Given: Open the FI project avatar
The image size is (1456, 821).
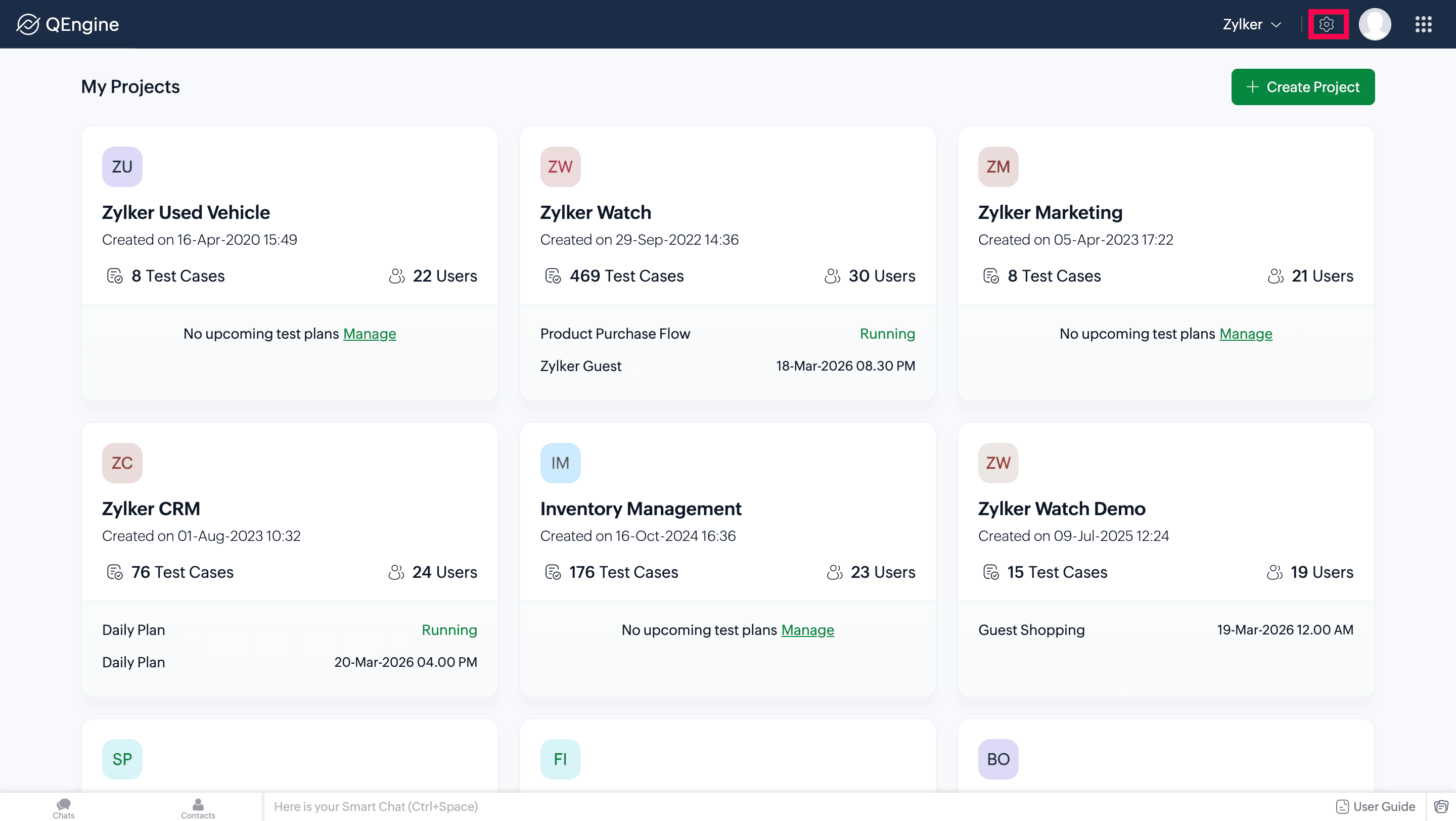Looking at the screenshot, I should 560,759.
